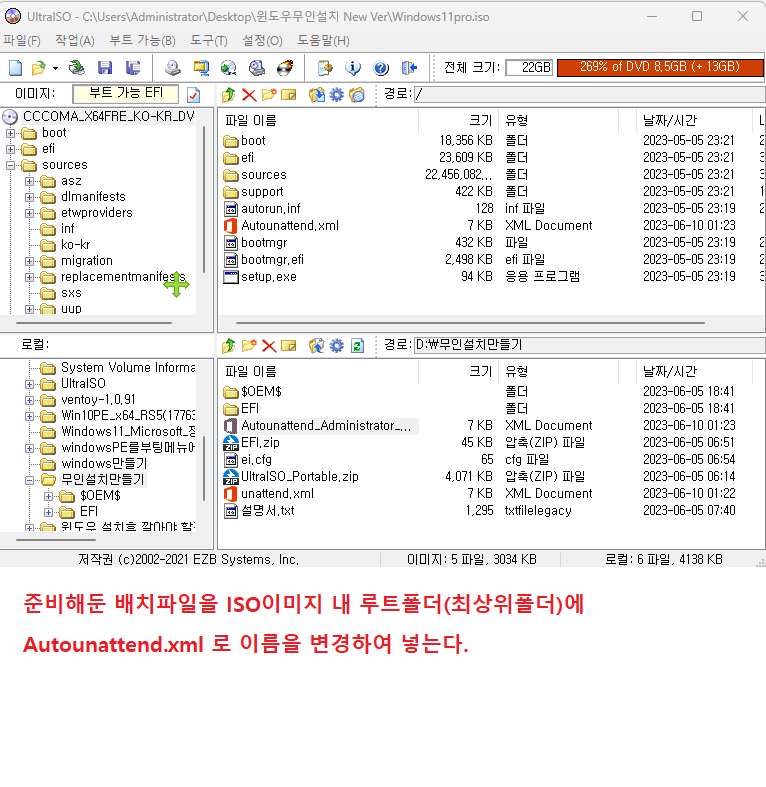
Task: Open the 작업(A) menu
Action: [75, 41]
